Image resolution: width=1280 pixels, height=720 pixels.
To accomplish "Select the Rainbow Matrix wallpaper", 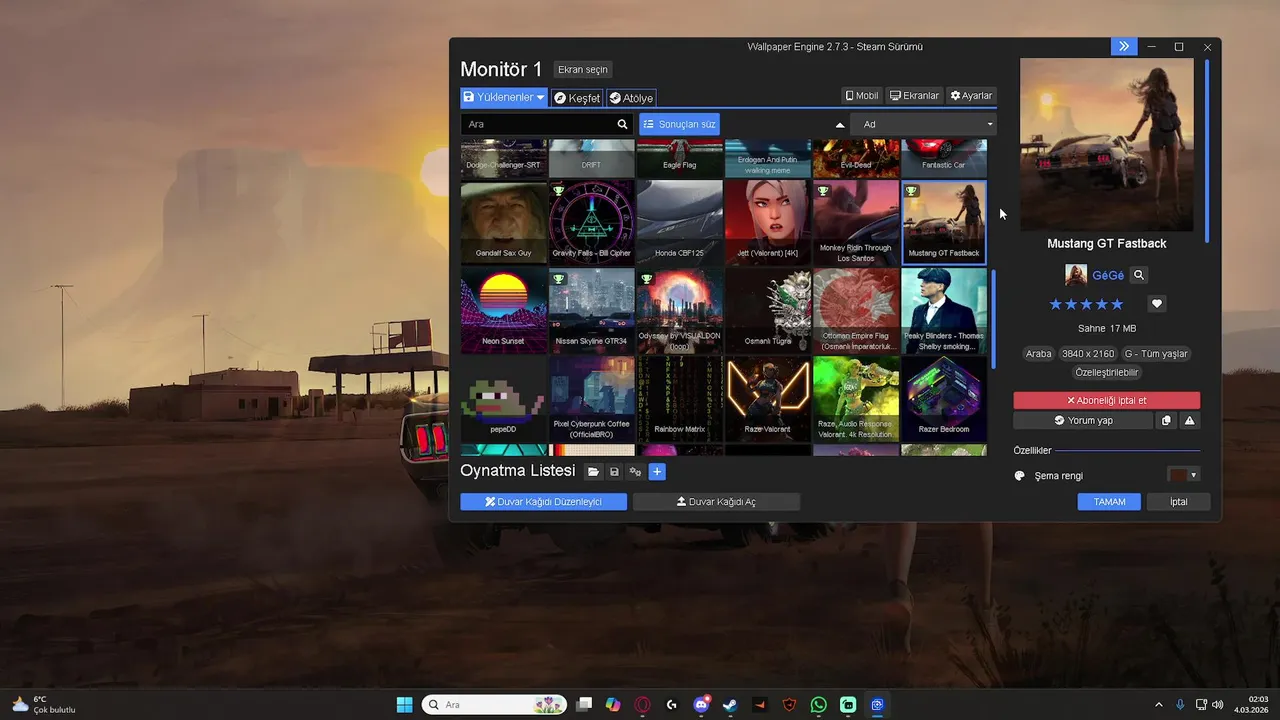I will coord(680,398).
